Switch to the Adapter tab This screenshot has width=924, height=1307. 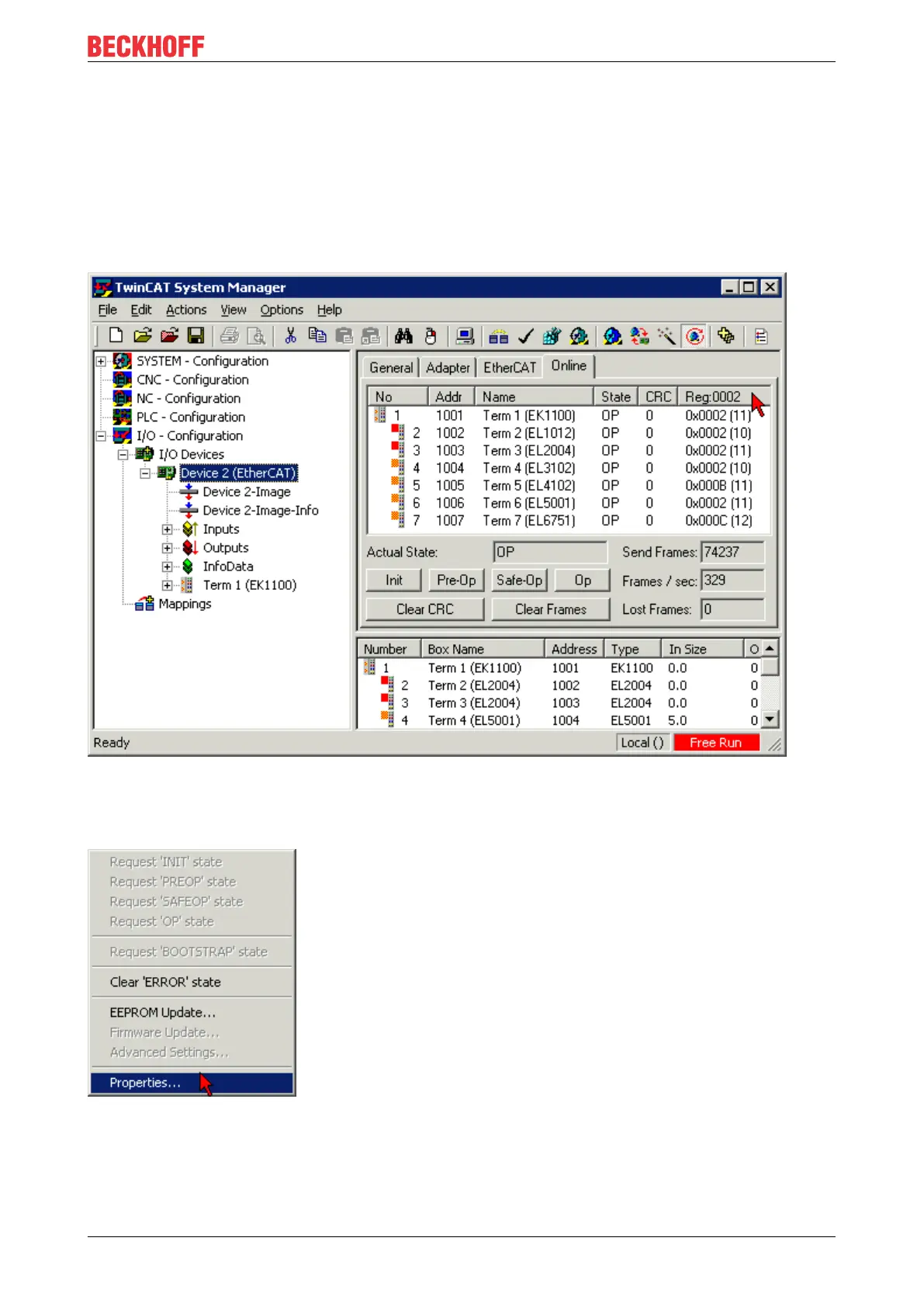pos(448,368)
